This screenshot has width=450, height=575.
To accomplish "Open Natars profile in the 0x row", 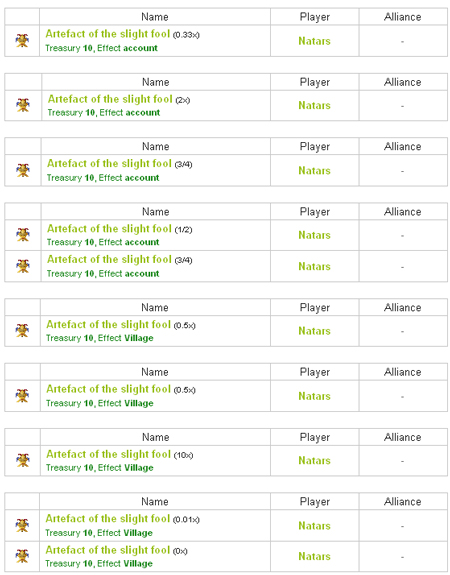I will [314, 556].
